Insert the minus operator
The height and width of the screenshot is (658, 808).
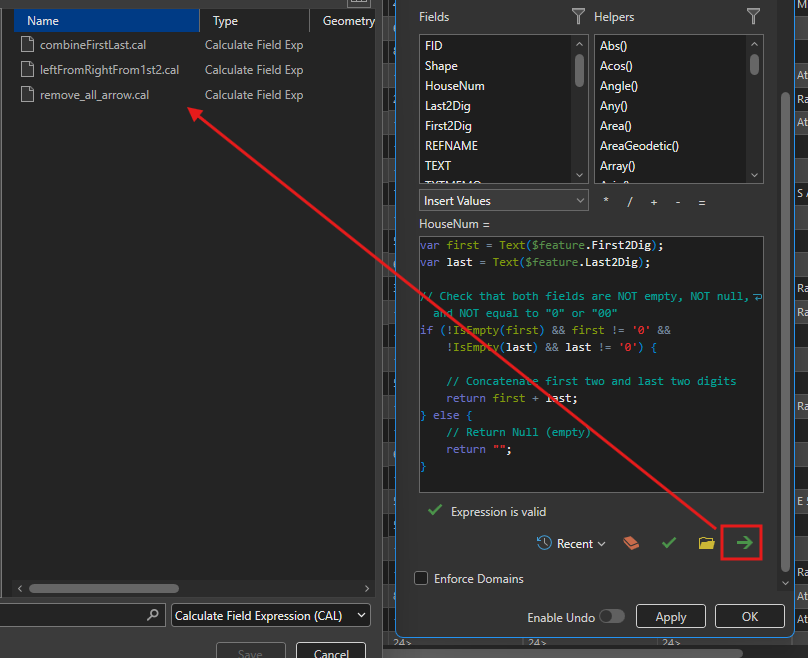pyautogui.click(x=678, y=203)
